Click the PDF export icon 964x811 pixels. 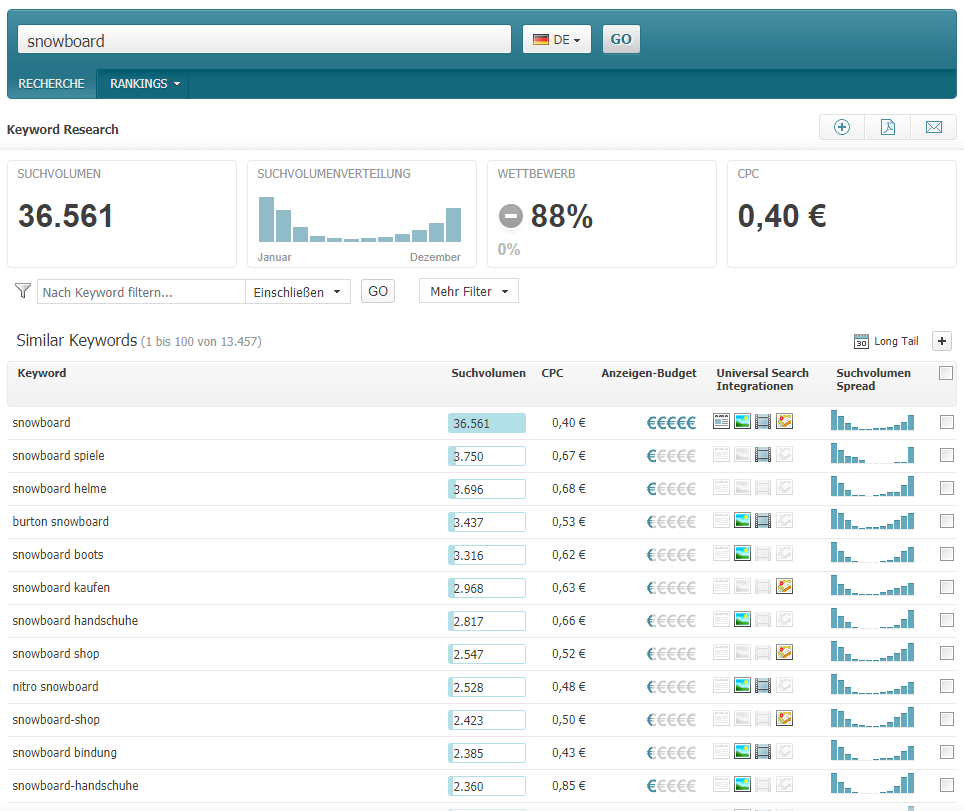pyautogui.click(x=888, y=127)
